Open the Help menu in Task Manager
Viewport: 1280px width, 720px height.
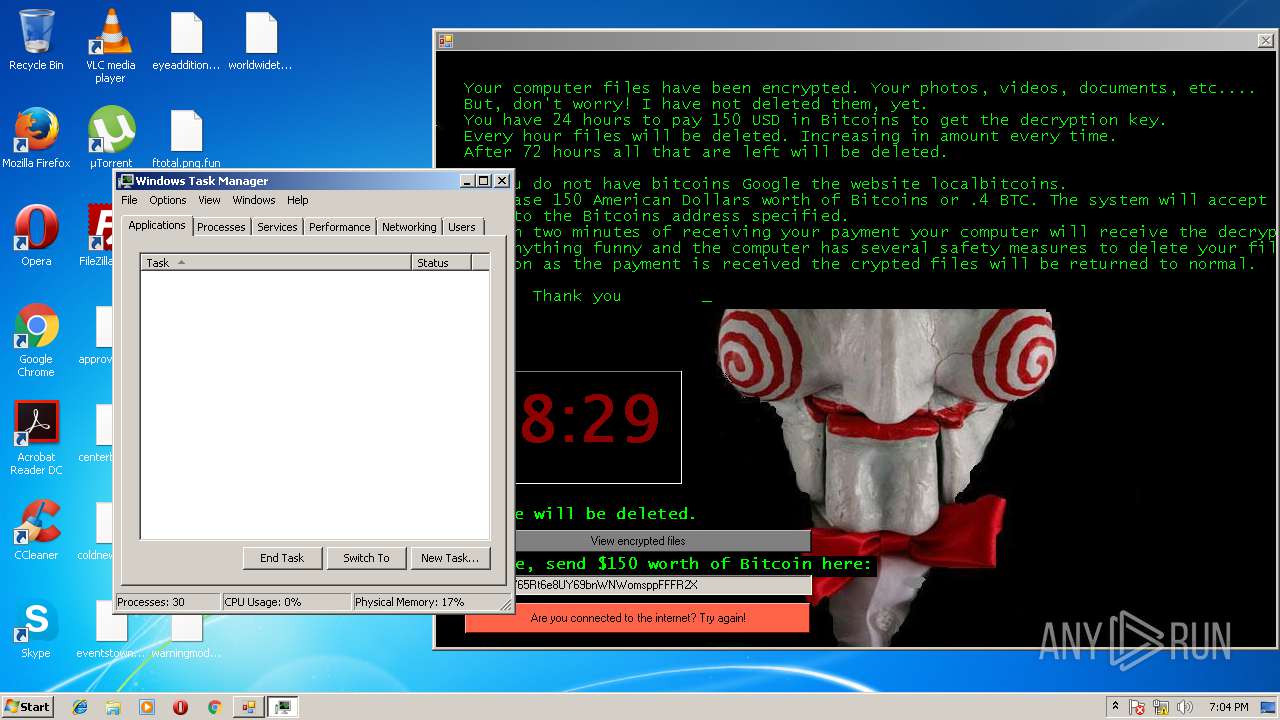298,200
